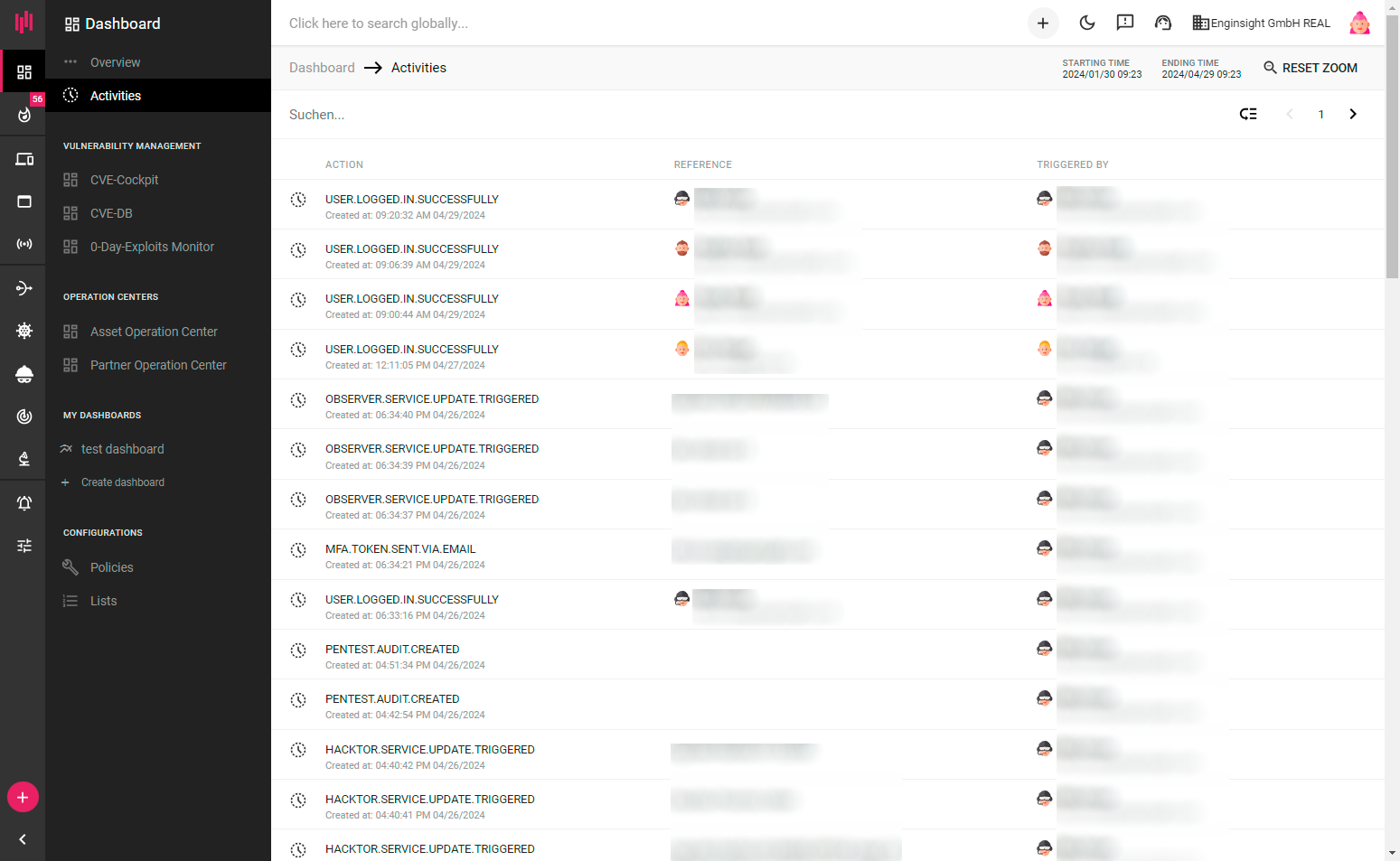Image resolution: width=1400 pixels, height=861 pixels.
Task: Click the issues icon with 56 badge
Action: 24,115
